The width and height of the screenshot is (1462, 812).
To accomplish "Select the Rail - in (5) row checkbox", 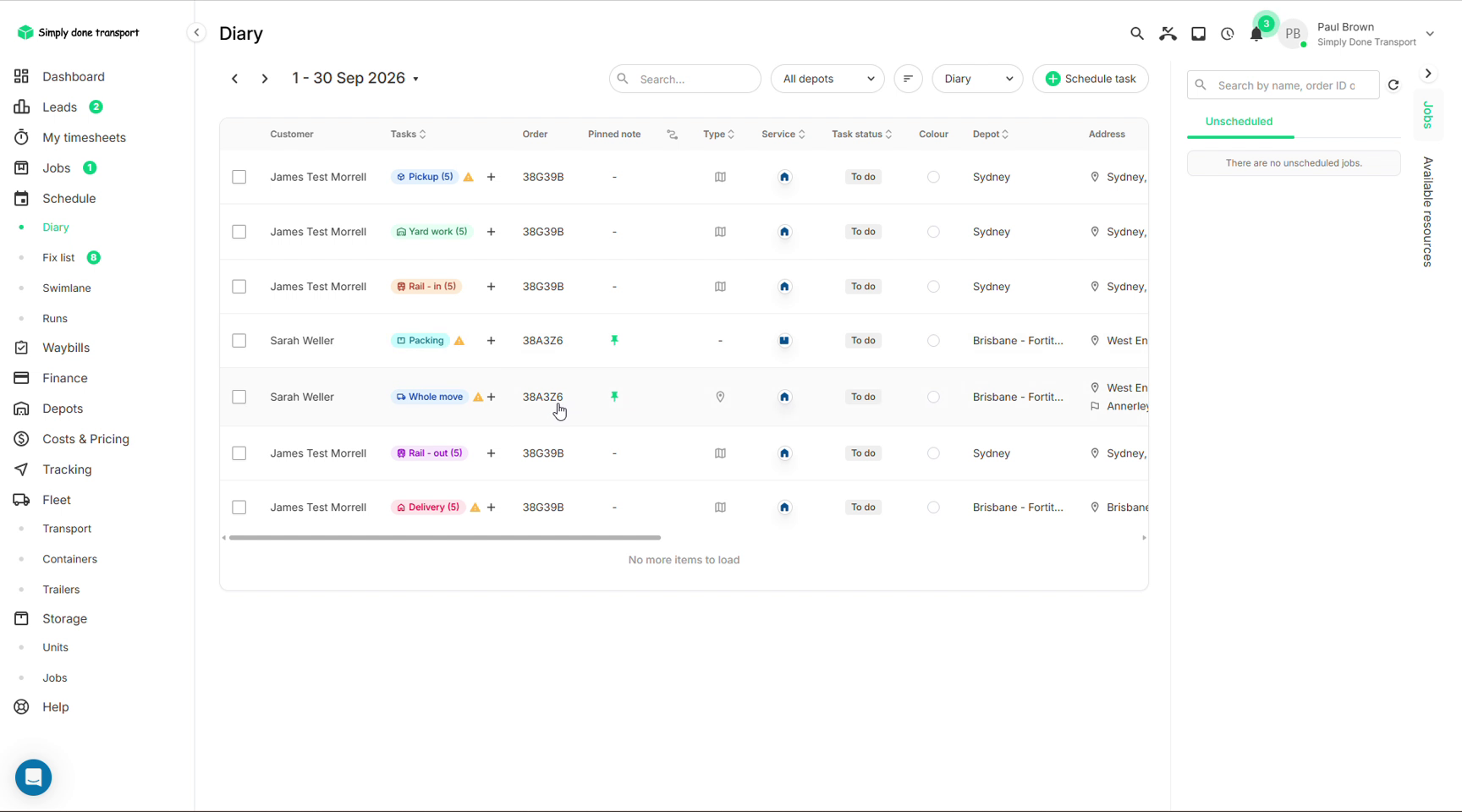I will (239, 287).
